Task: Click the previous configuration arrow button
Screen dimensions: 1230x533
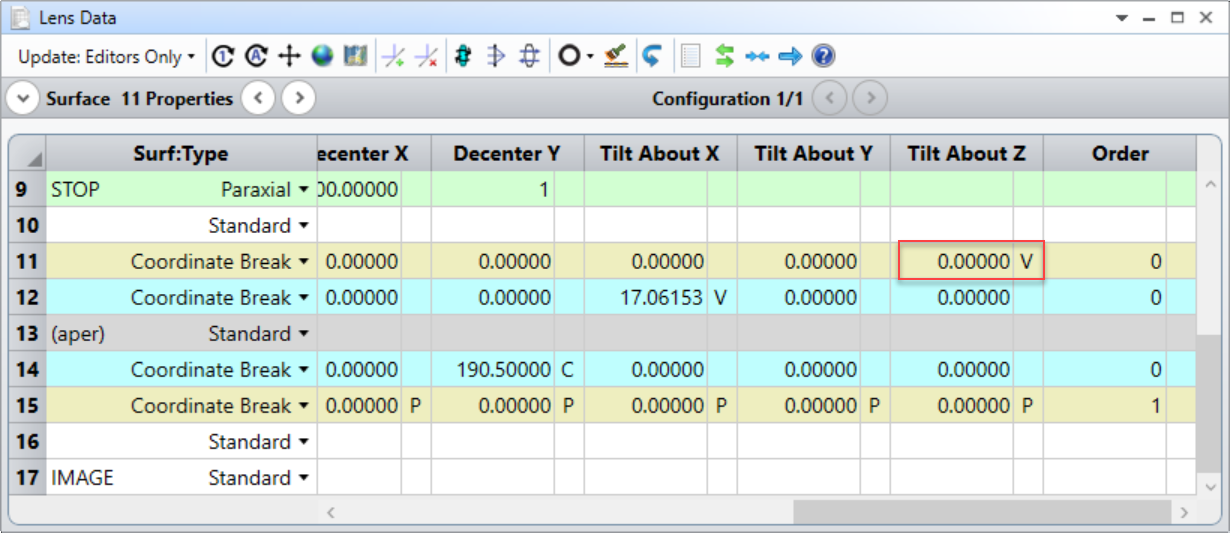Action: tap(831, 99)
